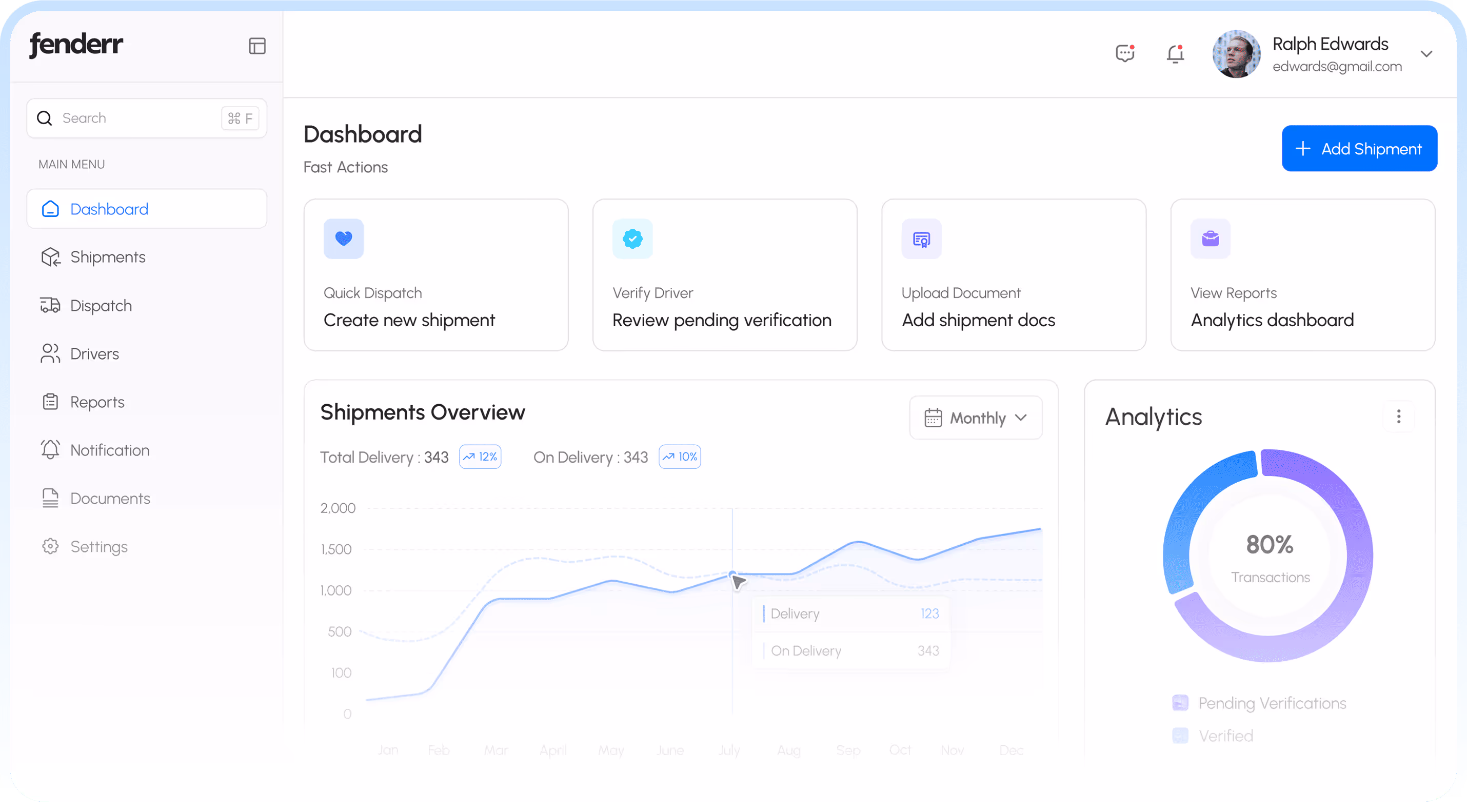Click Create new shipment under Quick Dispatch
Screen dimensions: 1467x812
coord(409,320)
